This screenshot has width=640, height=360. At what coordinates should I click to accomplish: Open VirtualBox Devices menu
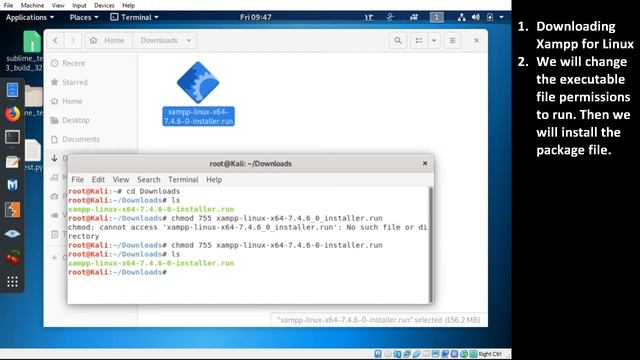(x=104, y=5)
